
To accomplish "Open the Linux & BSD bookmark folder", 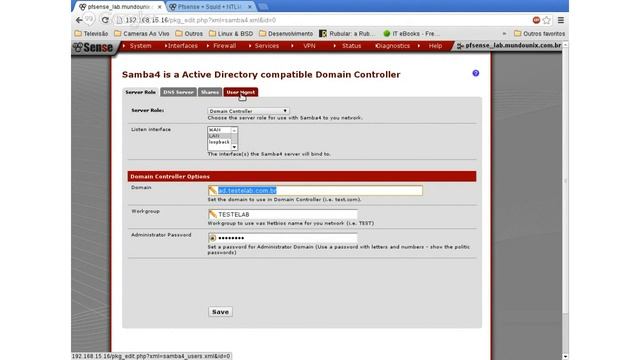I will pos(231,33).
